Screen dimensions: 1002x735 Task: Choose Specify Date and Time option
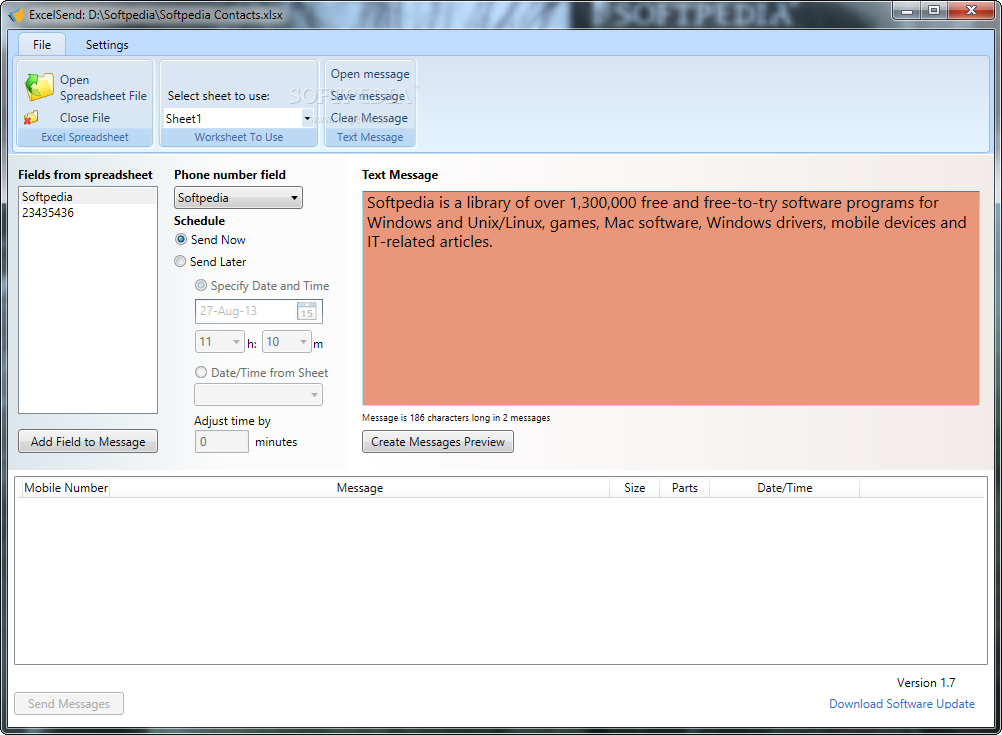(201, 286)
